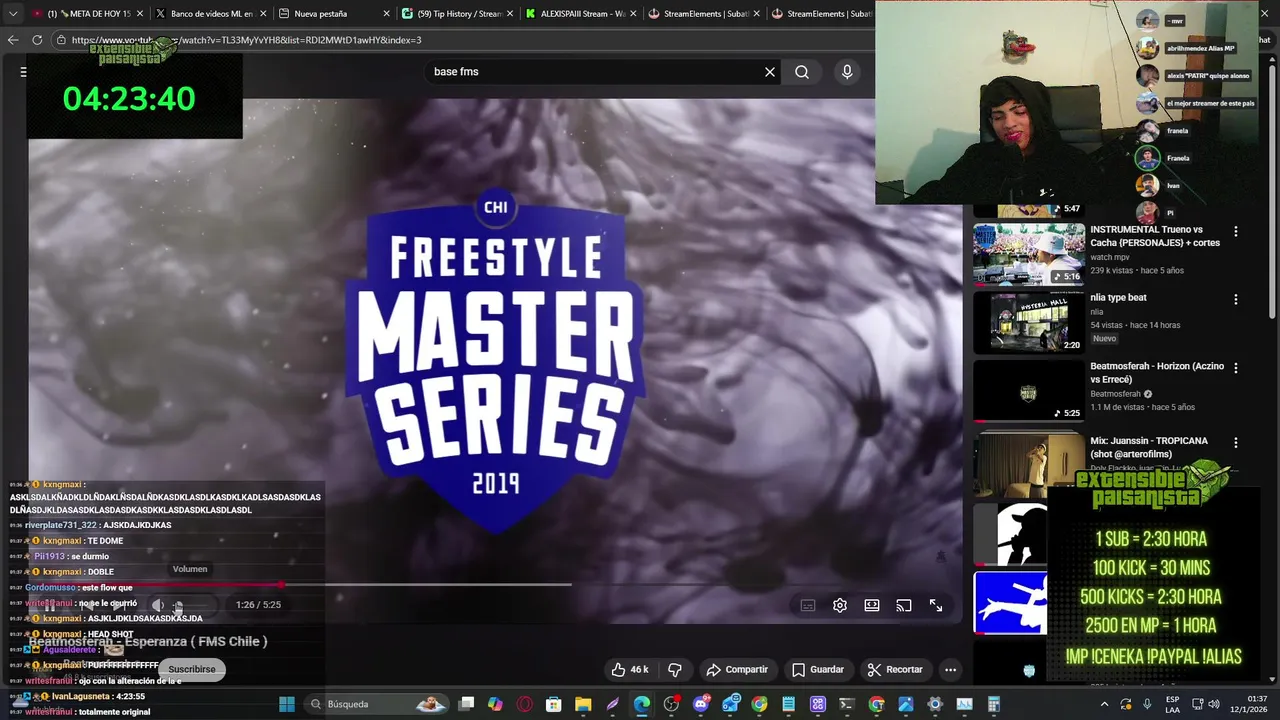Viewport: 1280px width, 720px height.
Task: Save the video with the Guardar button
Action: [x=818, y=669]
